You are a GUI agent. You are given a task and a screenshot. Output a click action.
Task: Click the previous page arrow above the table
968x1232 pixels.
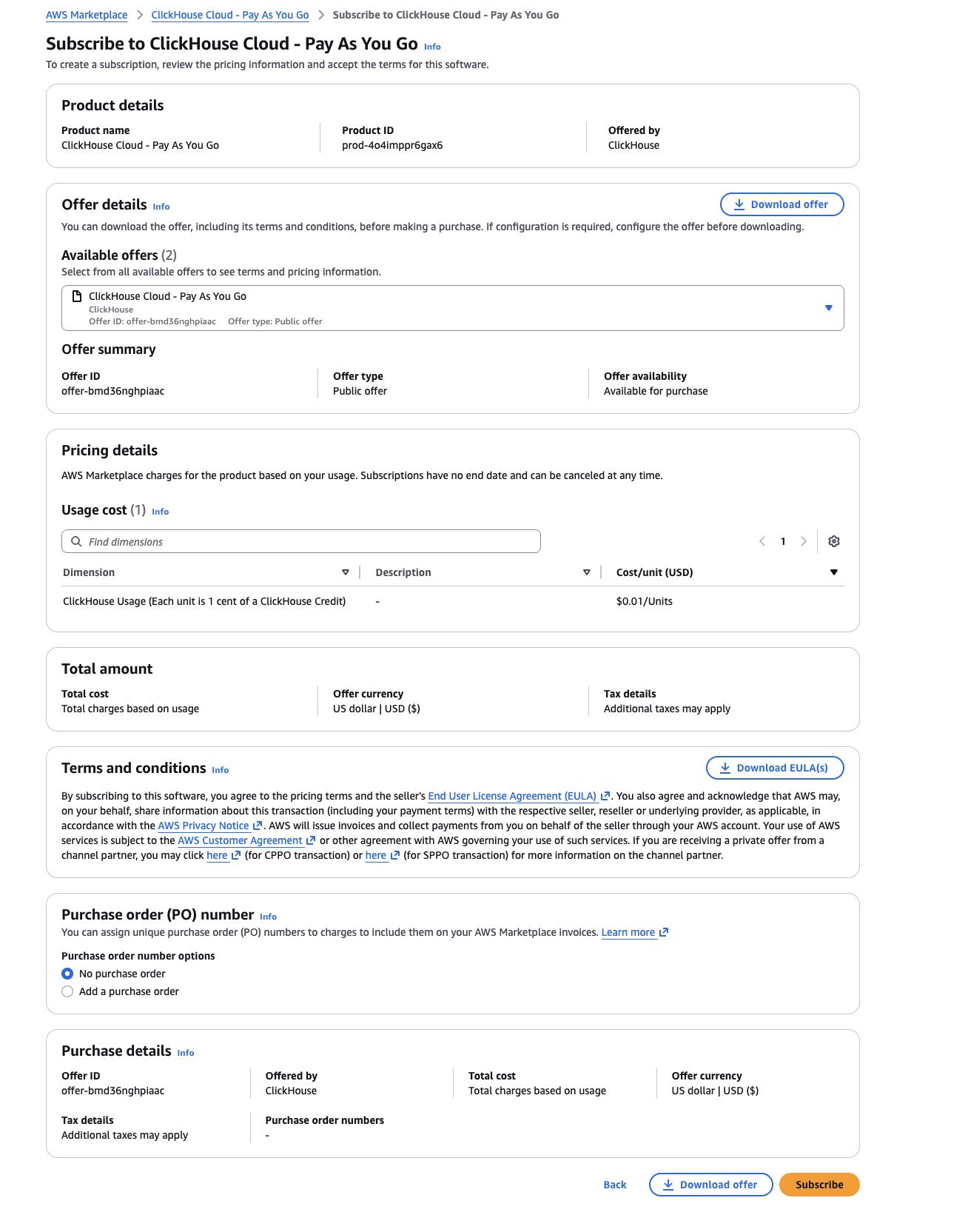[x=762, y=541]
